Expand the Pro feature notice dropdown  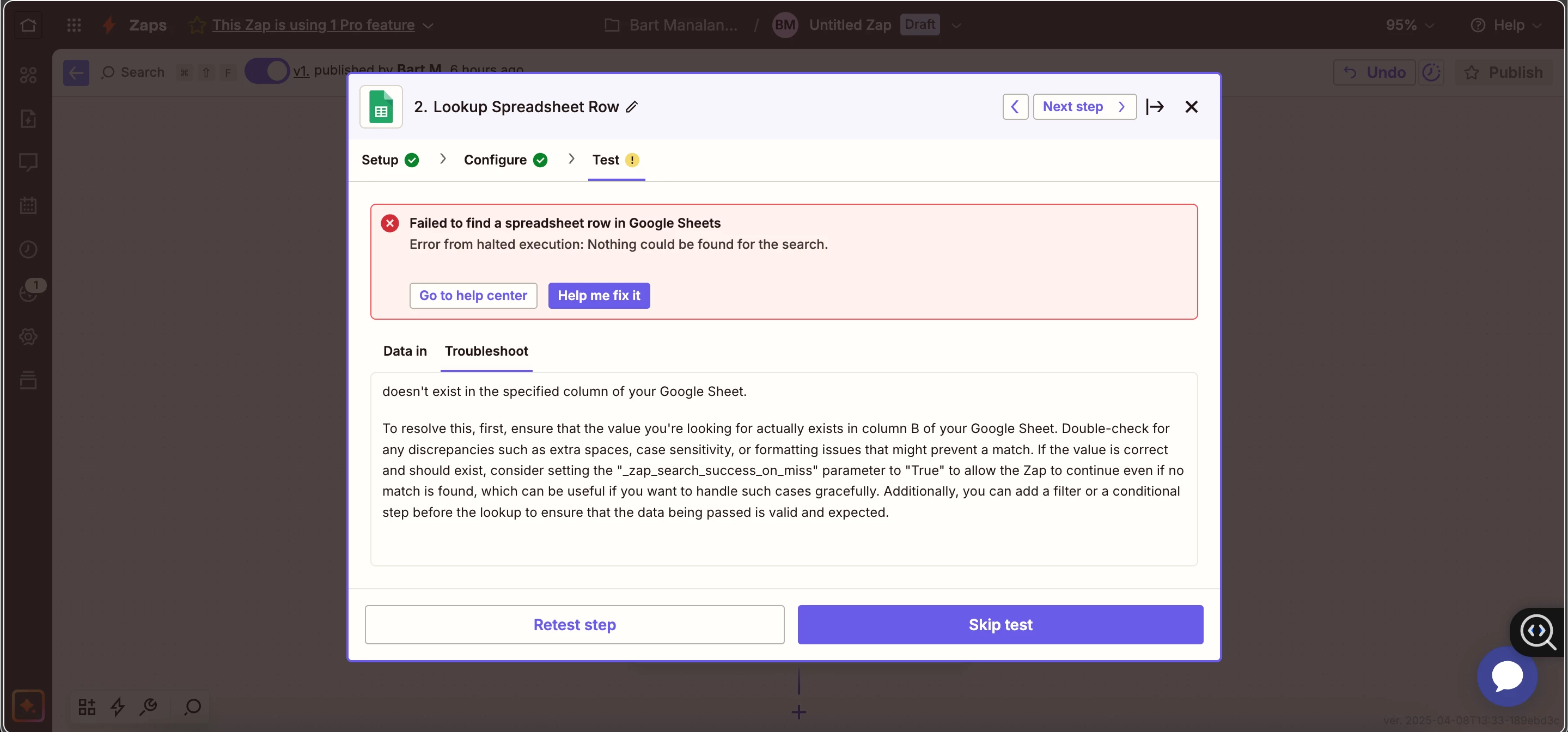(429, 26)
